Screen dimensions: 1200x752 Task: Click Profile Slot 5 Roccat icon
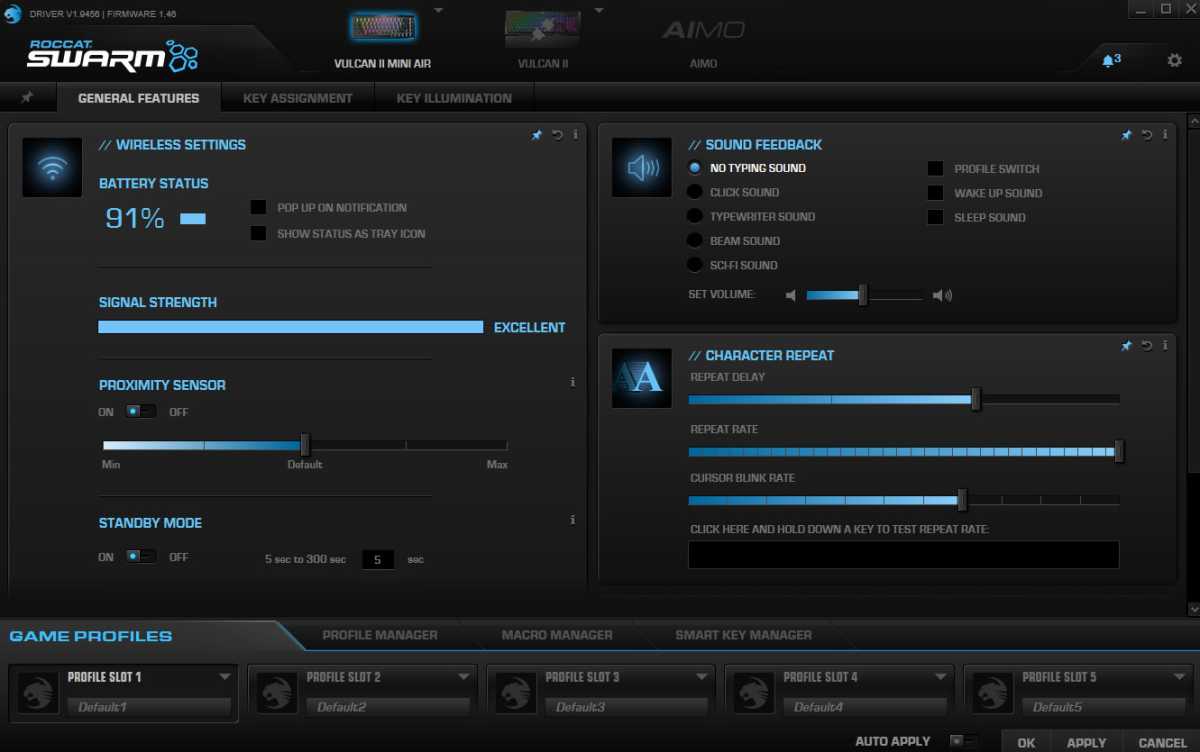pyautogui.click(x=993, y=692)
